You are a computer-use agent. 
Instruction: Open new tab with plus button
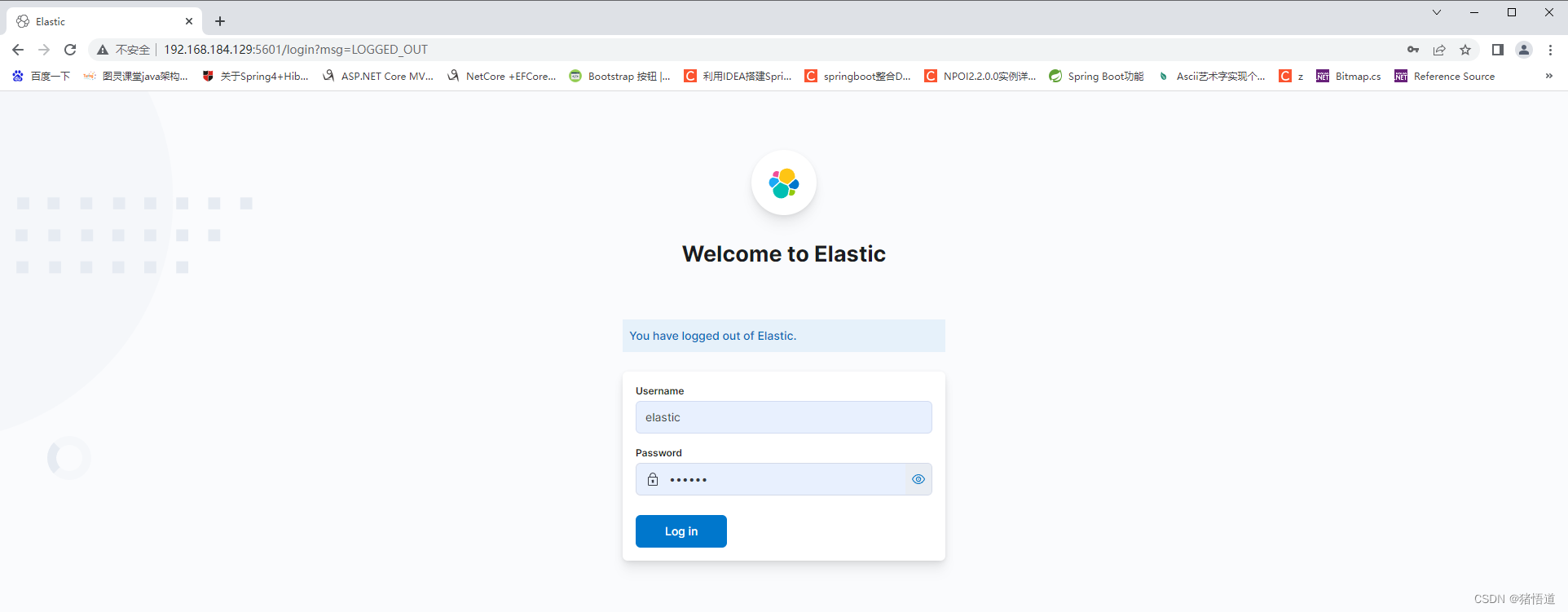[x=220, y=21]
